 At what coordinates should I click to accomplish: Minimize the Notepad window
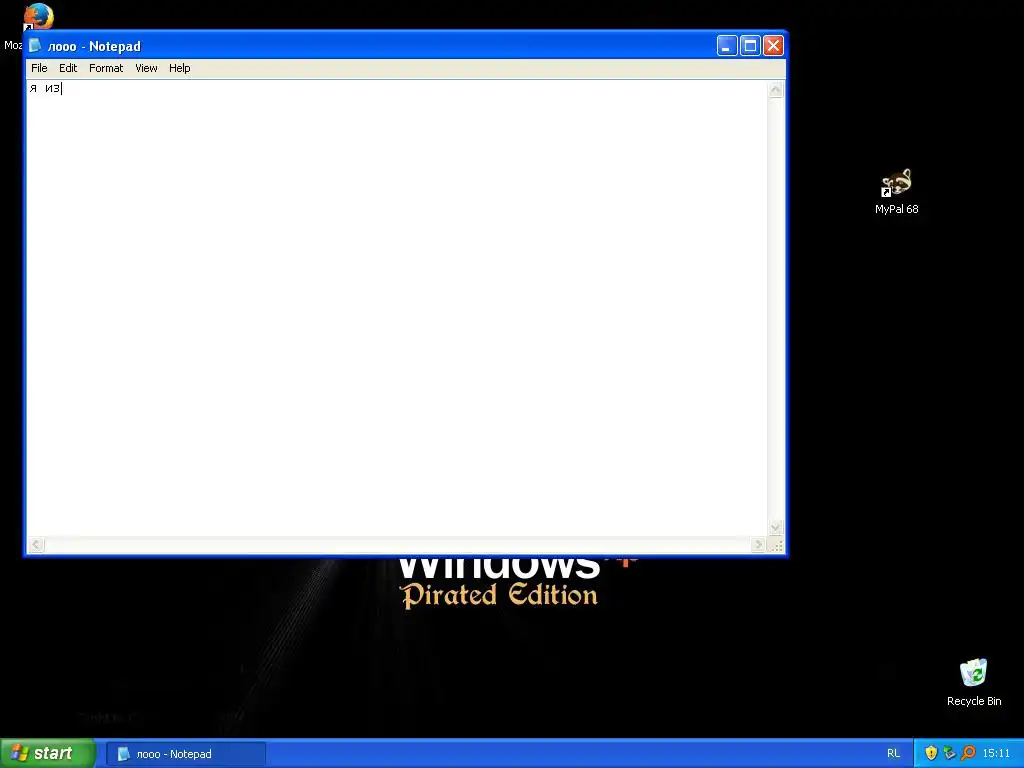(x=727, y=45)
